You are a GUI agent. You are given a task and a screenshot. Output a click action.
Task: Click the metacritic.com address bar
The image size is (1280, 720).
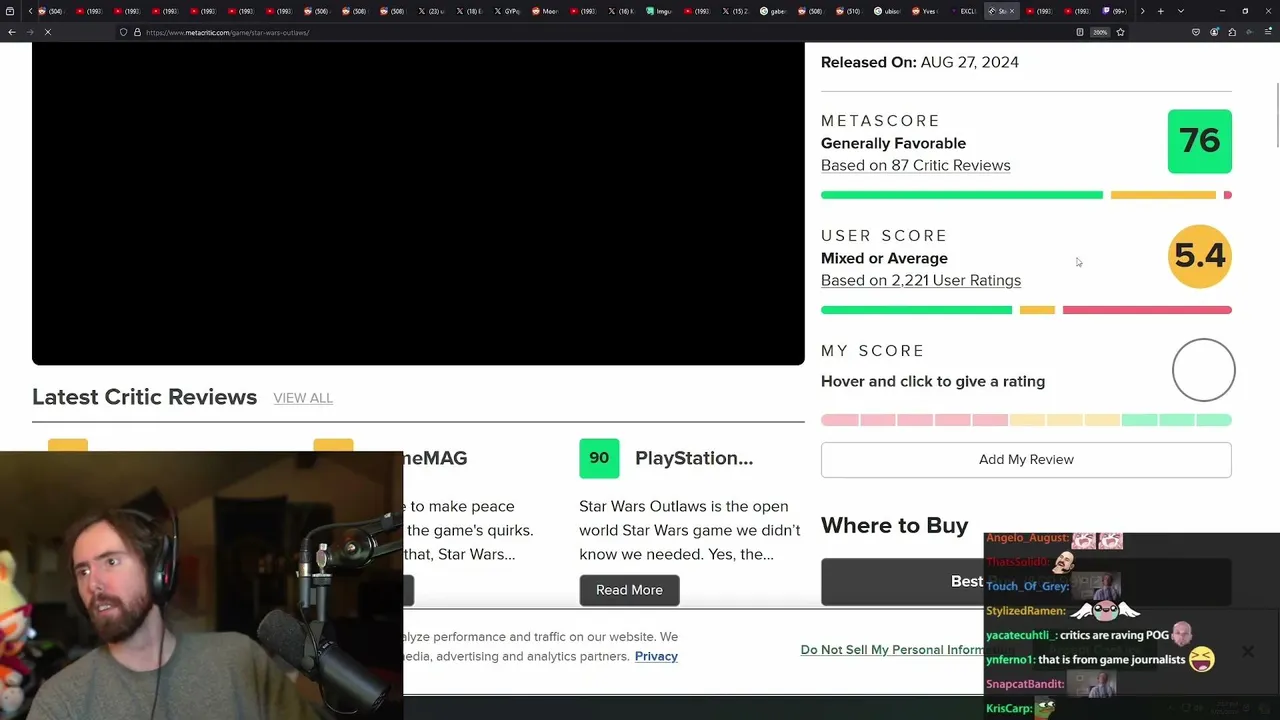pos(600,32)
